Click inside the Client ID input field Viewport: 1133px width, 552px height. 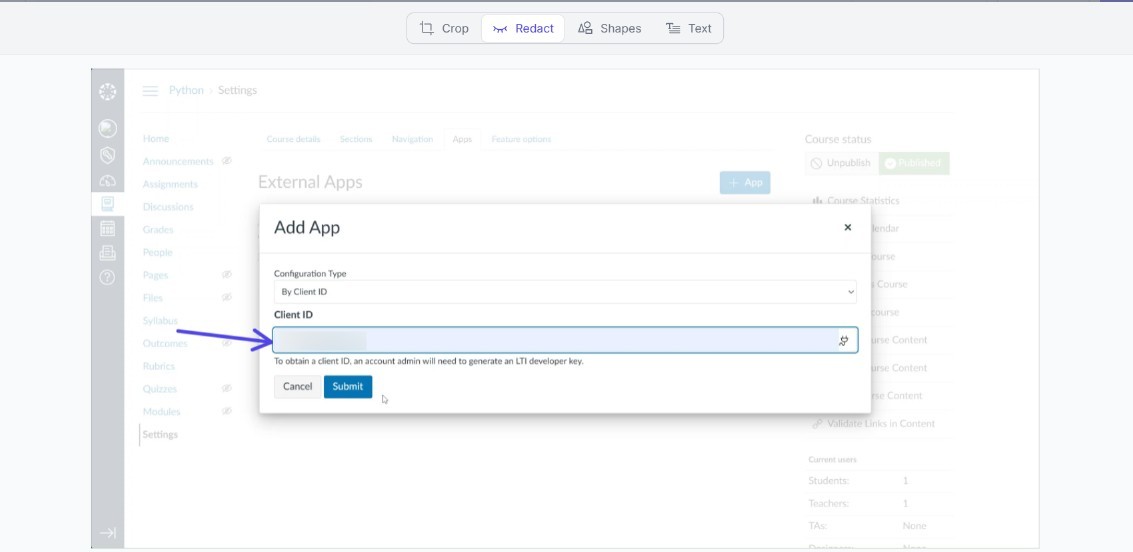tap(565, 340)
